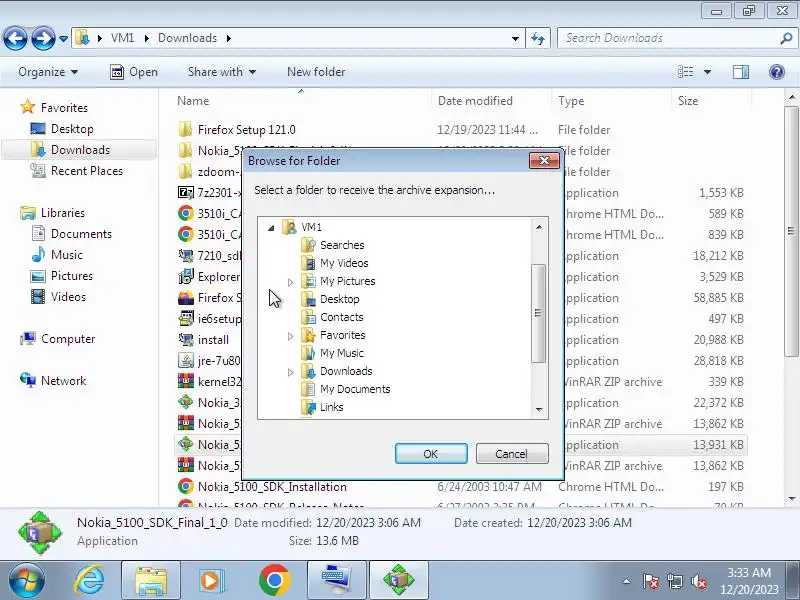Click the Favorites star folder icon in dialog
Image resolution: width=800 pixels, height=600 pixels.
coord(308,335)
